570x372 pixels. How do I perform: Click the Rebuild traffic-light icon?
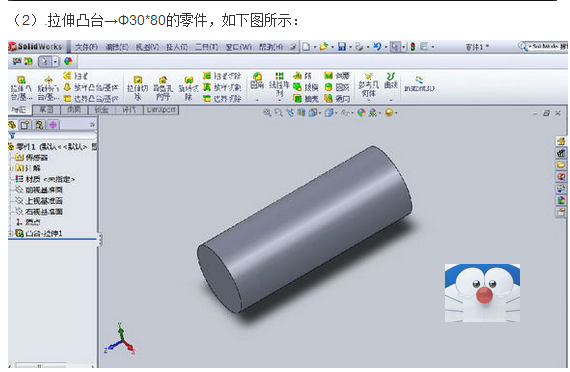(413, 47)
